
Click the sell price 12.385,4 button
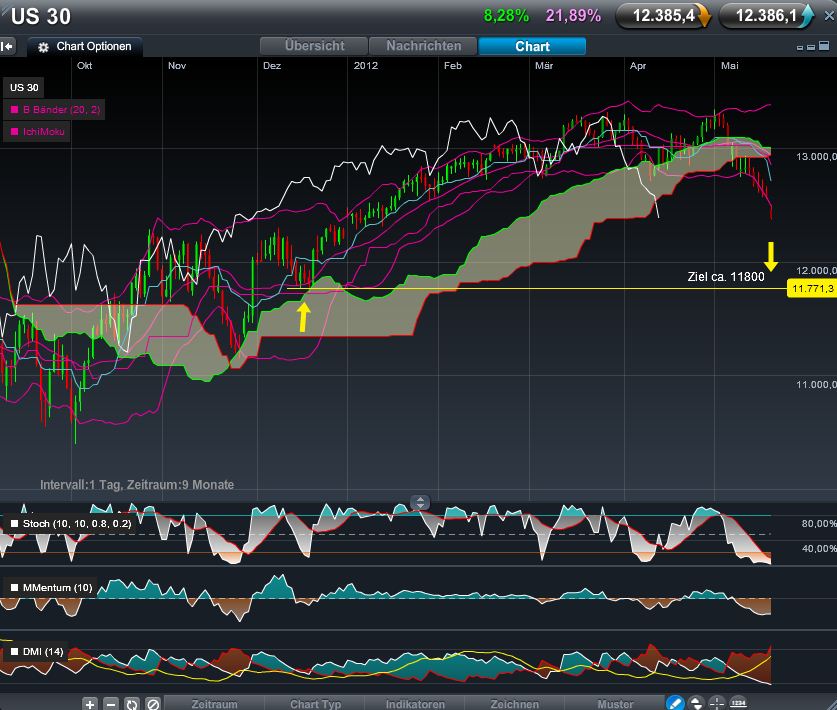pos(664,16)
